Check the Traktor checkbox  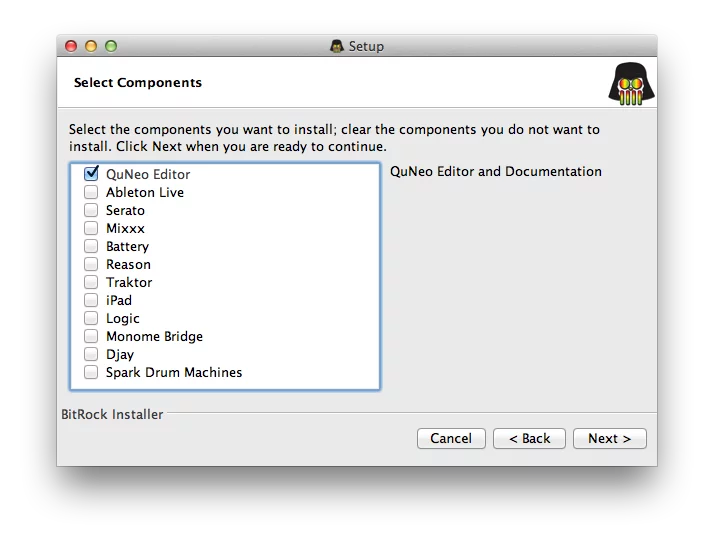[x=91, y=282]
